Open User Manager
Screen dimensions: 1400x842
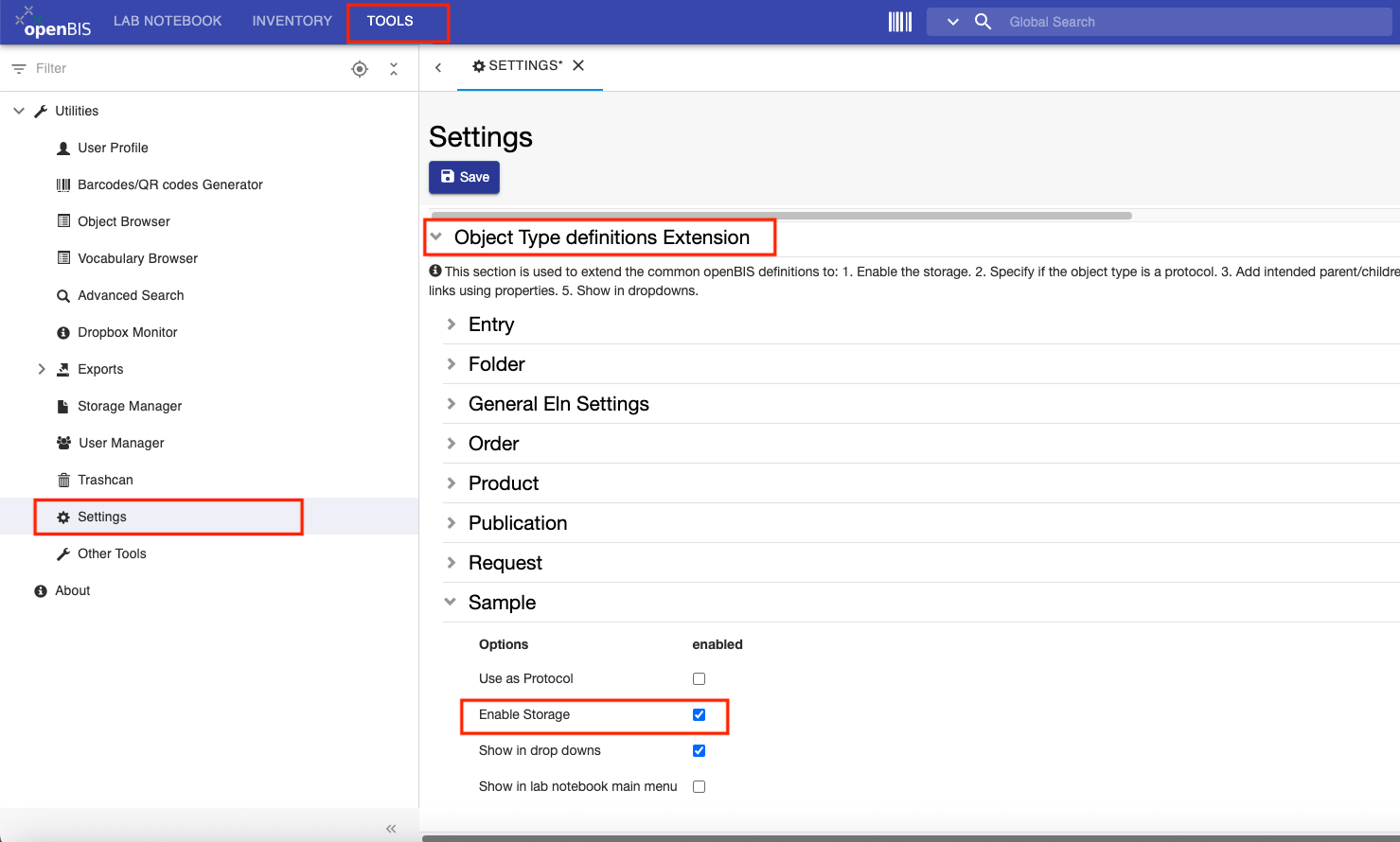coord(121,443)
